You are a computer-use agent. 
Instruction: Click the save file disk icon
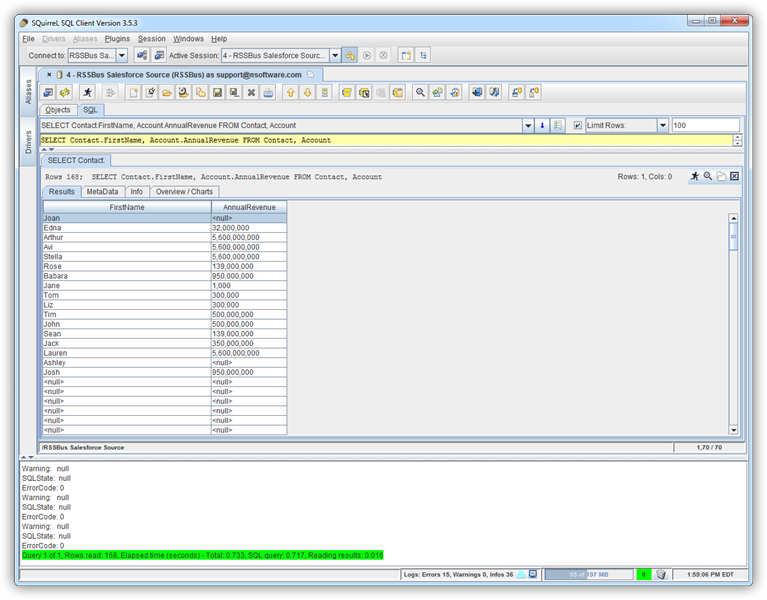pos(217,92)
